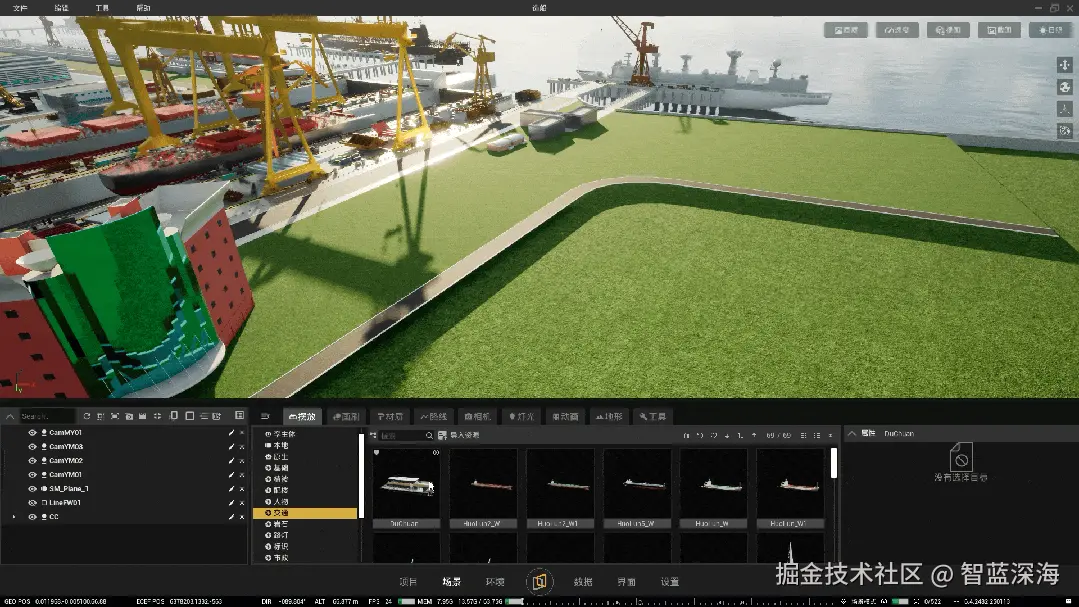Go to 设置 in the bottom navigation

click(x=670, y=582)
